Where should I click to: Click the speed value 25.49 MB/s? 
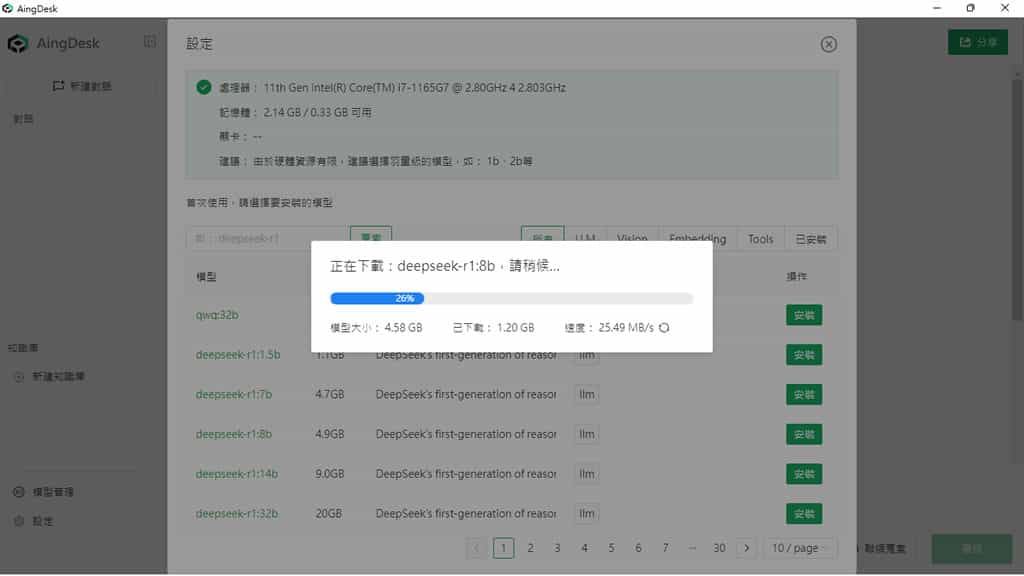[x=626, y=327]
